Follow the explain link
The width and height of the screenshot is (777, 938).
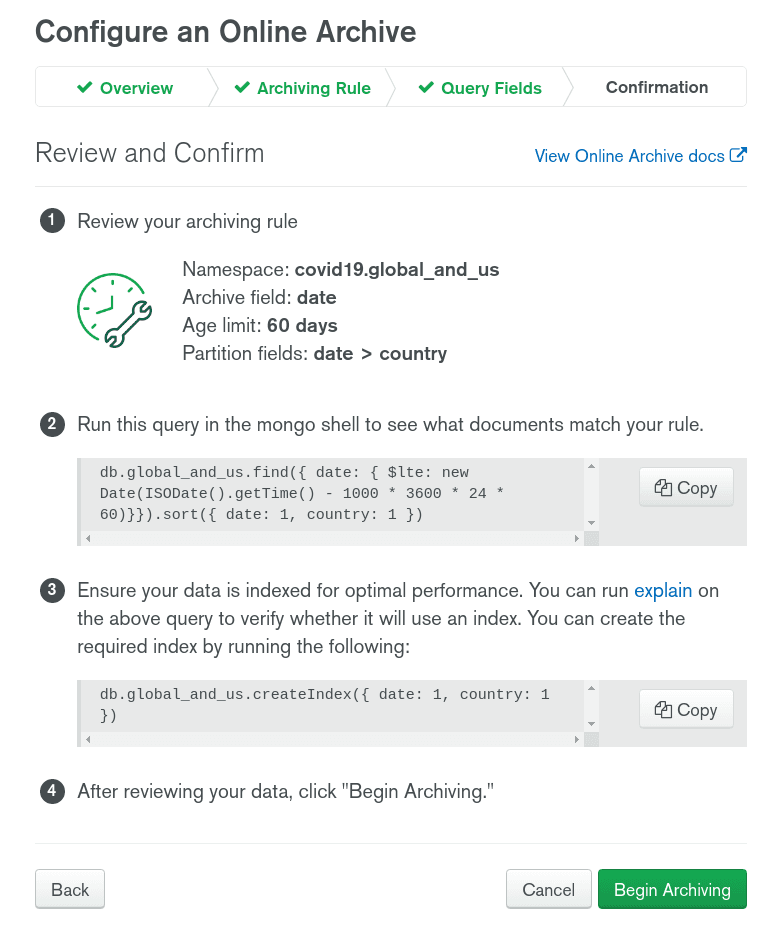tap(663, 591)
